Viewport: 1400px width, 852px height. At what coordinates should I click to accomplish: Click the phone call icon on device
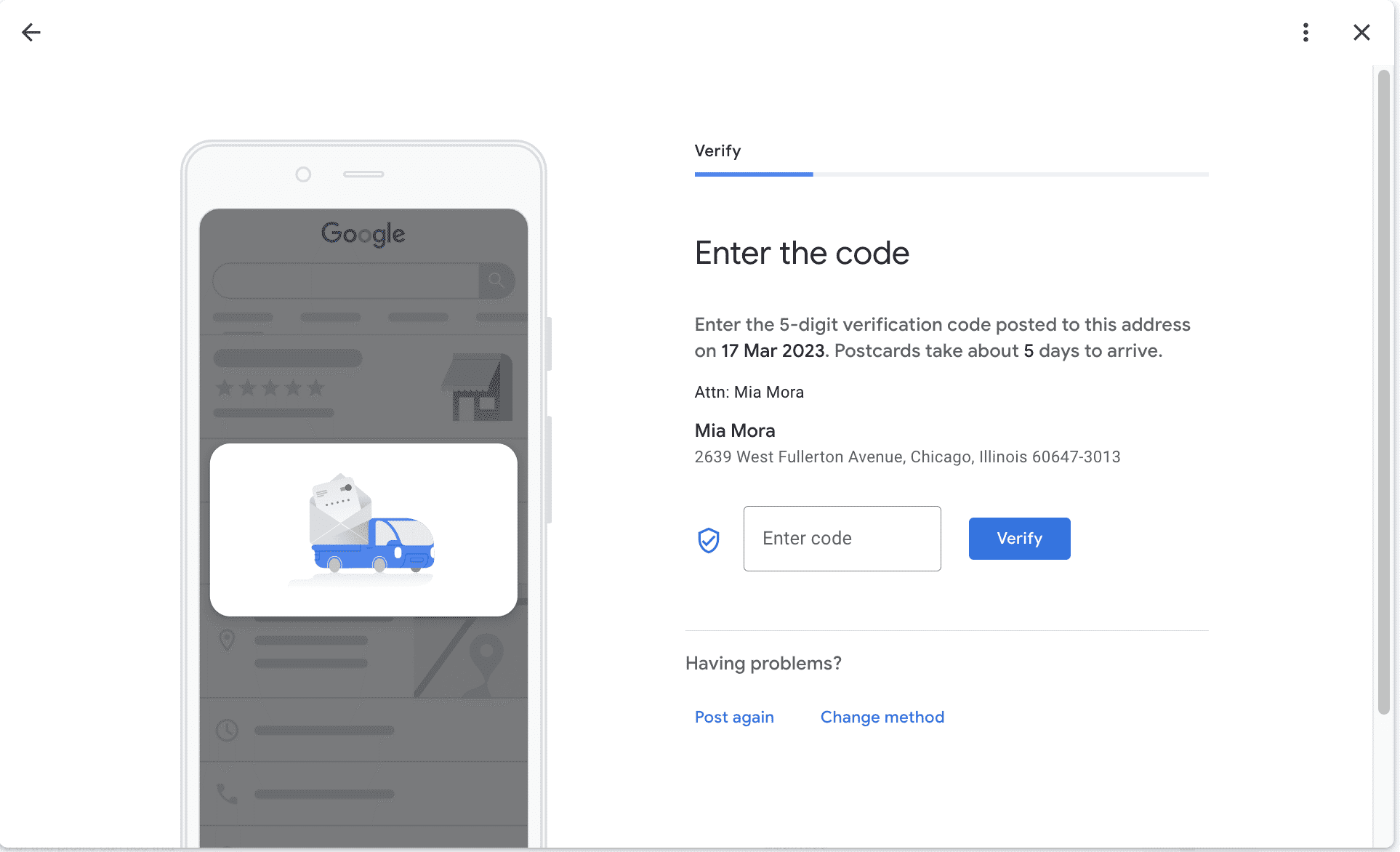tap(226, 795)
